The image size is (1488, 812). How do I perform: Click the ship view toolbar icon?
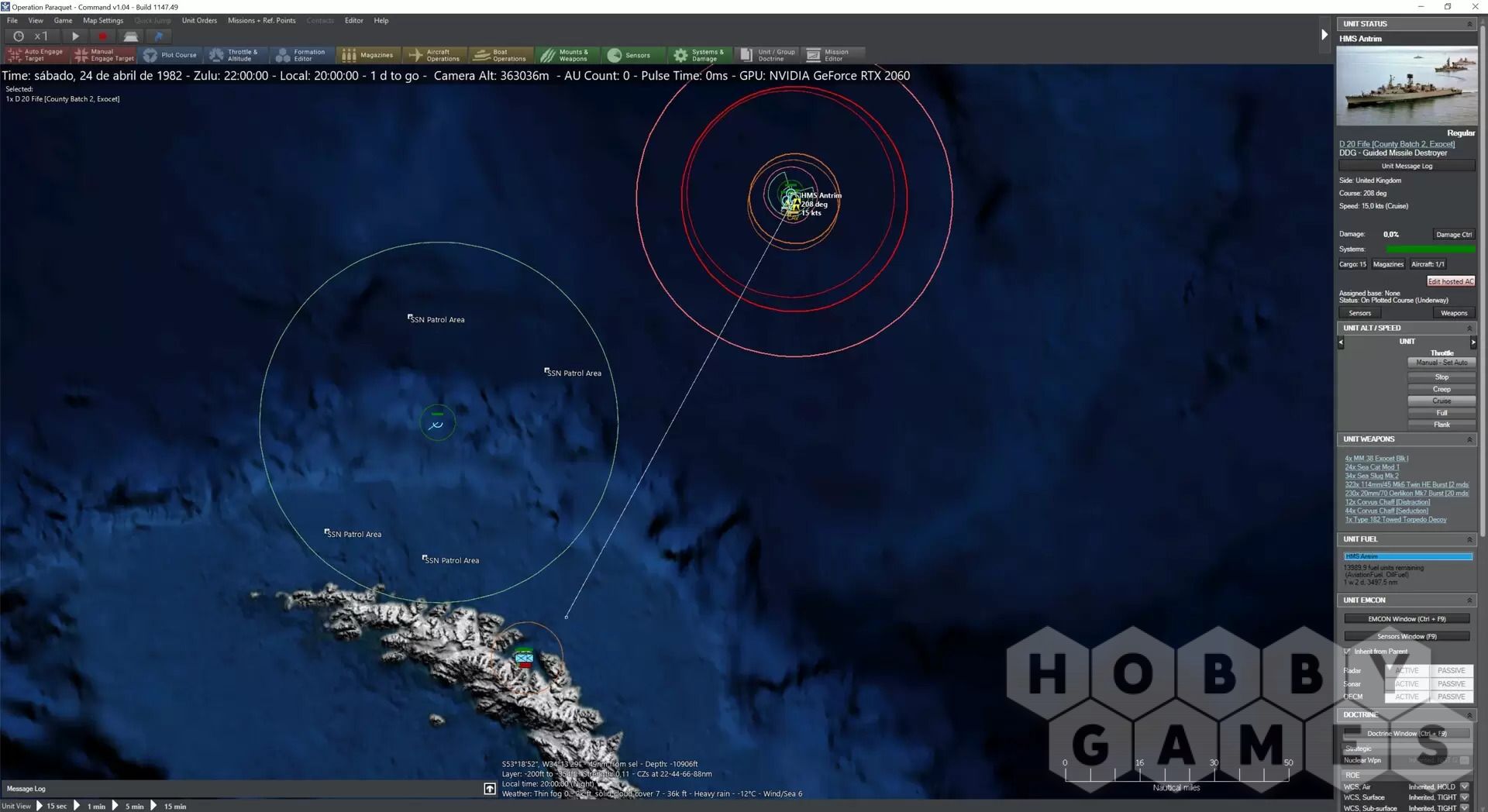coord(131,36)
